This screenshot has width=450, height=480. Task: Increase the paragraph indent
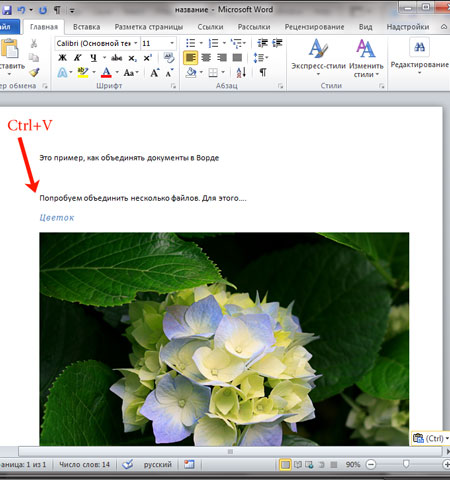coord(277,43)
